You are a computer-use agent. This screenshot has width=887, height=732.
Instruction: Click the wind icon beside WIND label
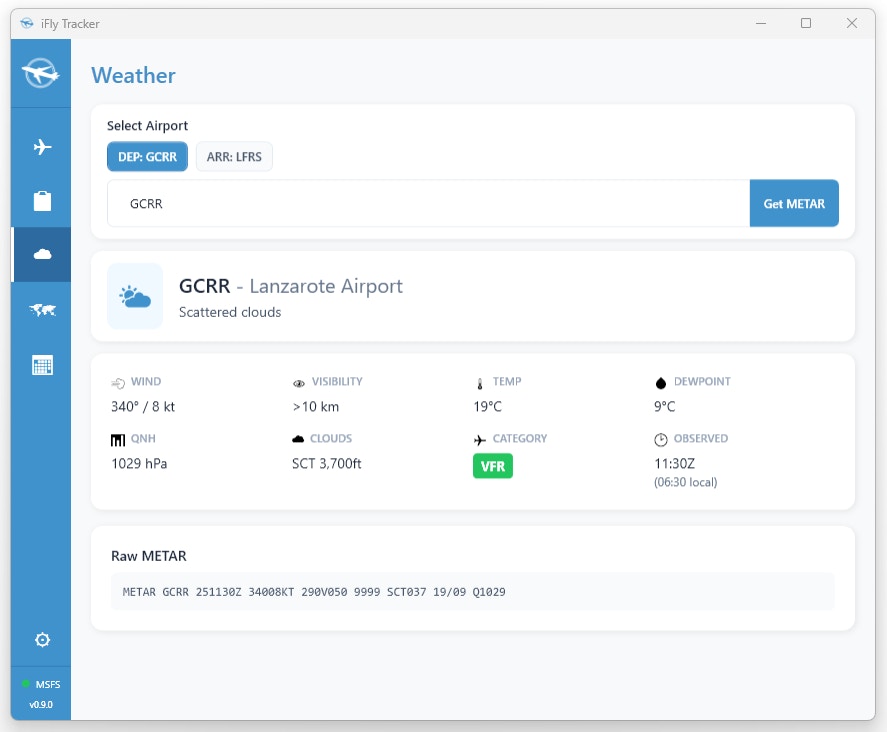[118, 382]
